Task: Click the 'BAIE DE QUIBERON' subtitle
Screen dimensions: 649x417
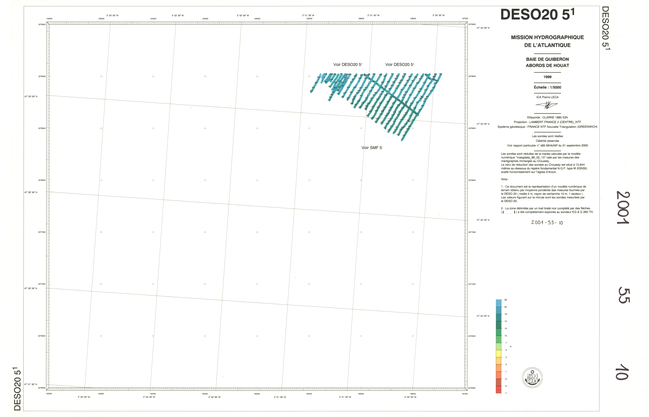Action: [547, 59]
